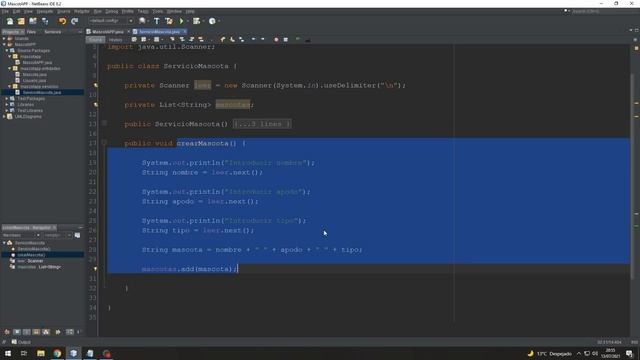The width and height of the screenshot is (640, 360).
Task: Click the folded {...3 lines} block
Action: pyautogui.click(x=262, y=124)
